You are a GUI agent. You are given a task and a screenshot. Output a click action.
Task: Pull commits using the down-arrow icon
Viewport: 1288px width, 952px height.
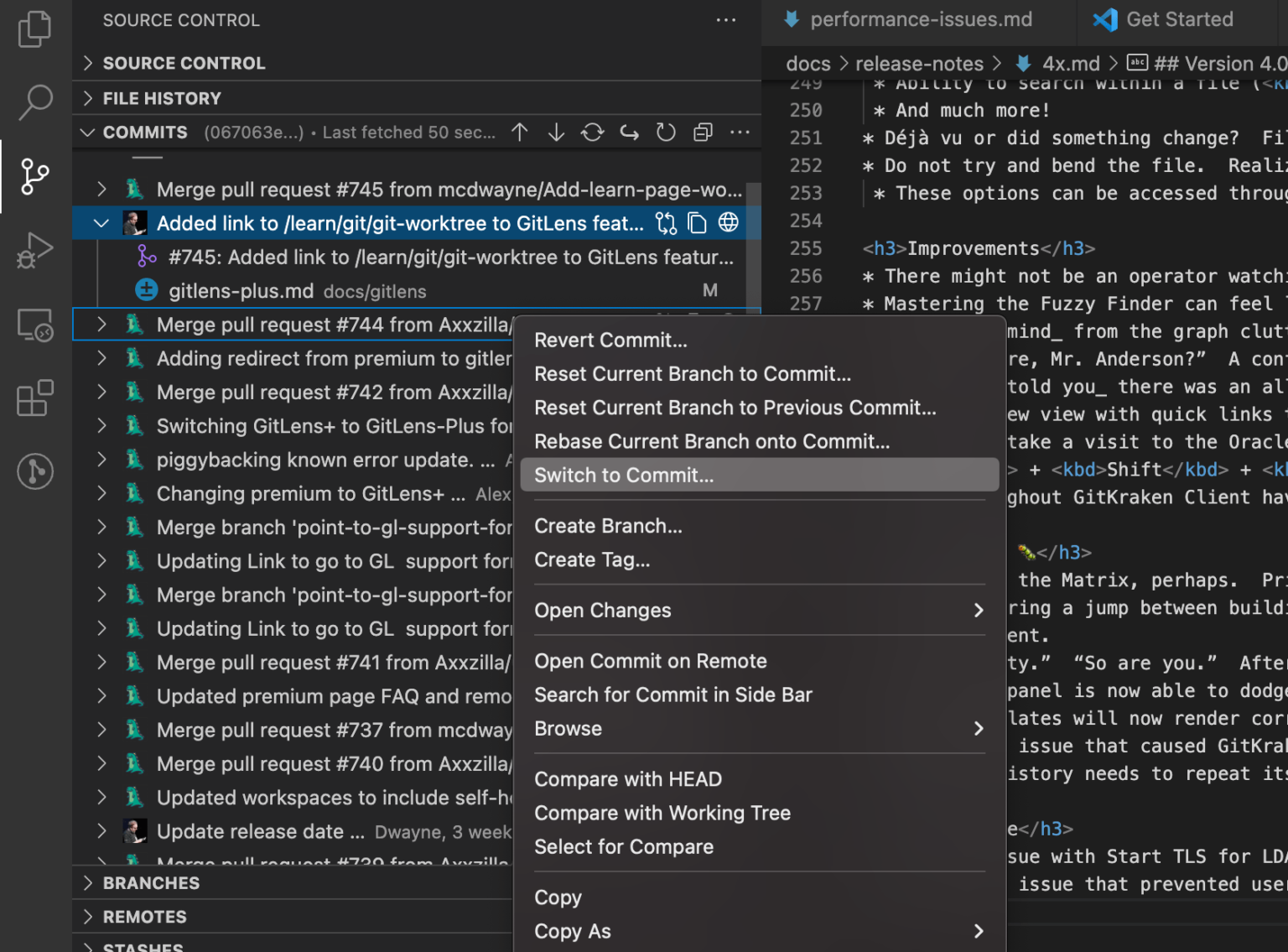[x=556, y=132]
